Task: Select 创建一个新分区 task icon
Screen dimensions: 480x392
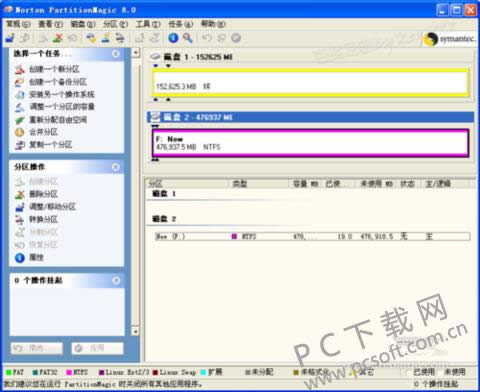Action: pos(20,69)
